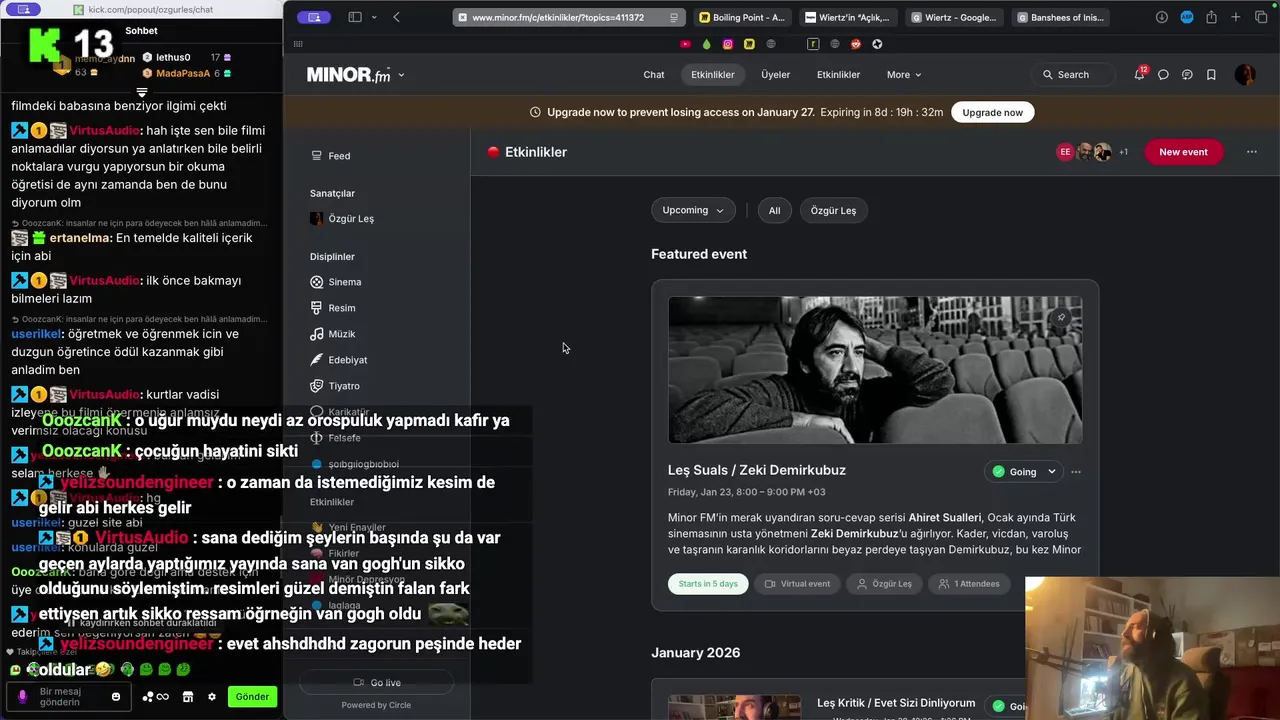Viewport: 1280px width, 720px height.
Task: Show tab overview icon
Action: click(x=1261, y=17)
